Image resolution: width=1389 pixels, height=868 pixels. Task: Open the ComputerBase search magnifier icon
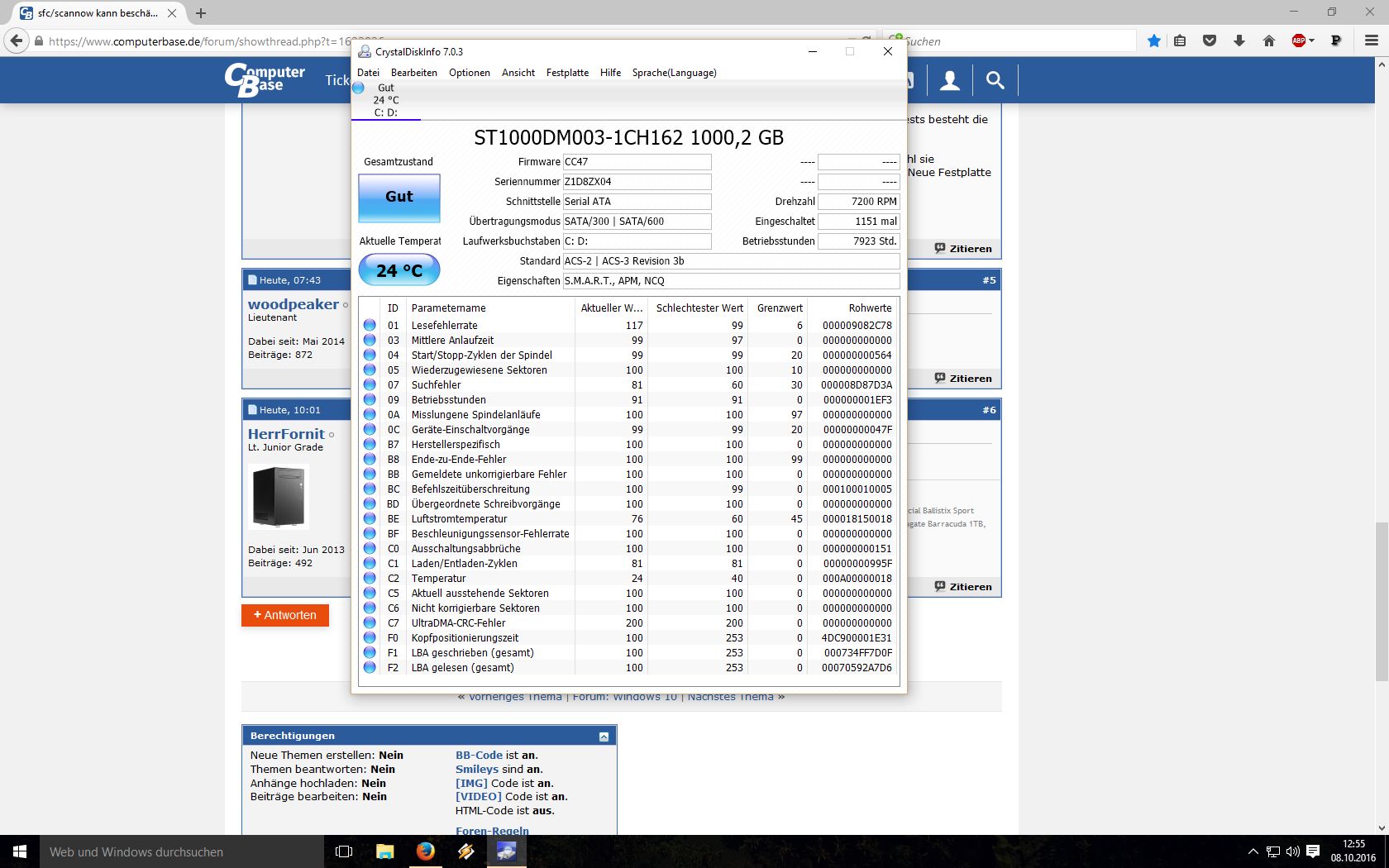(995, 80)
